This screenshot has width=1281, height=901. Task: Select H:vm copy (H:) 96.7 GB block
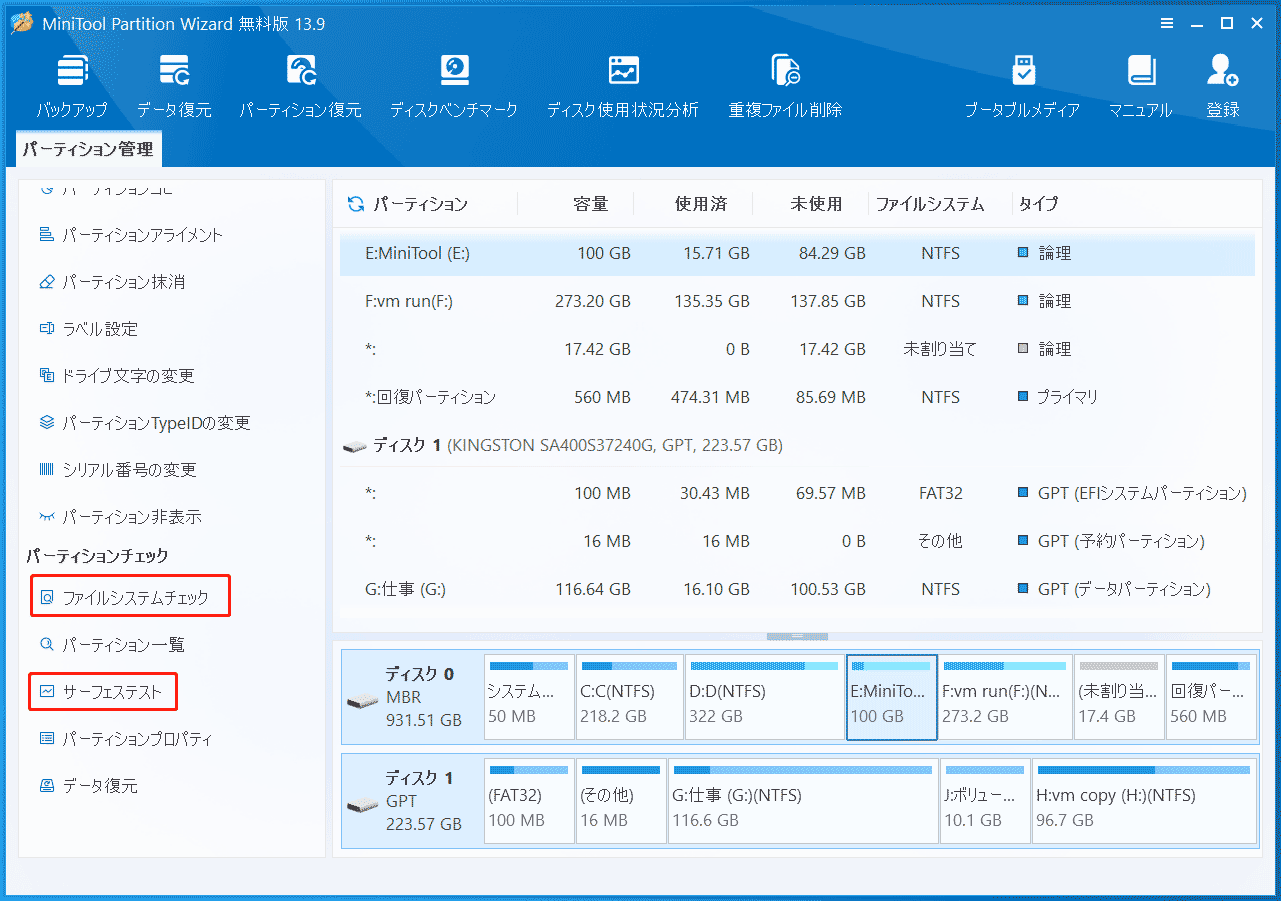(1145, 800)
